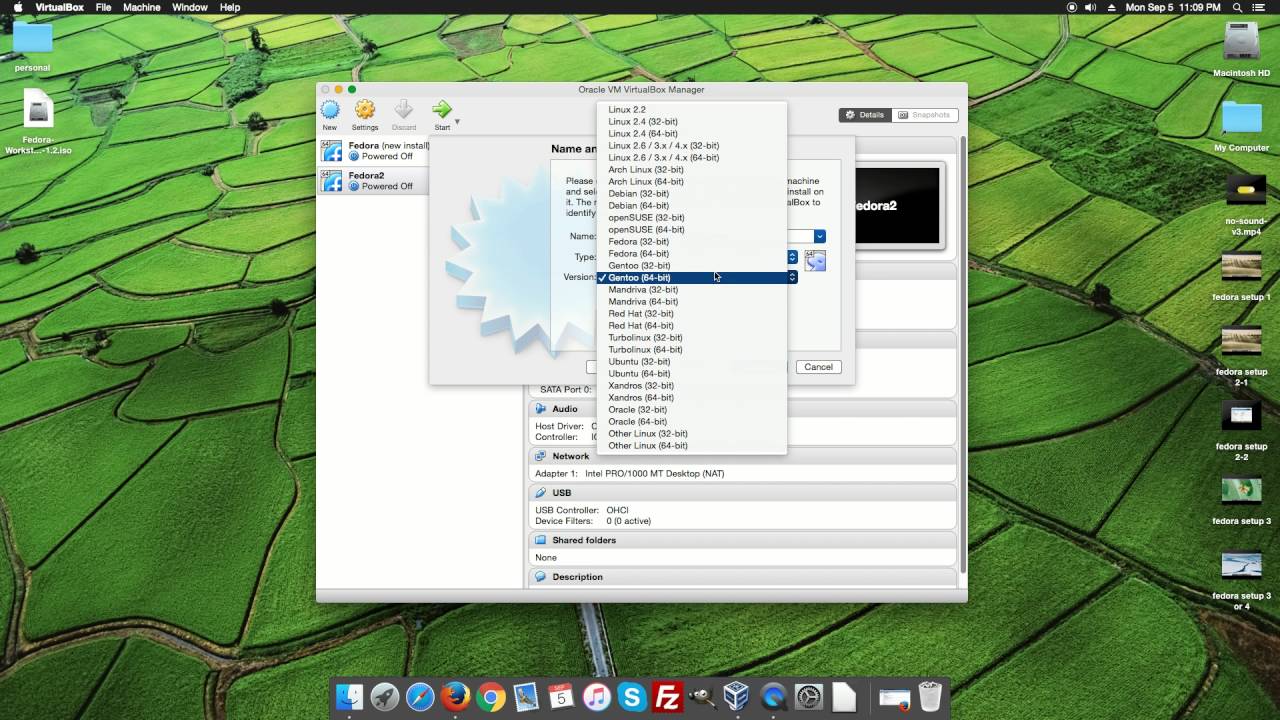Switch to the Snapshots view tab
This screenshot has height=720, width=1280.
point(924,115)
